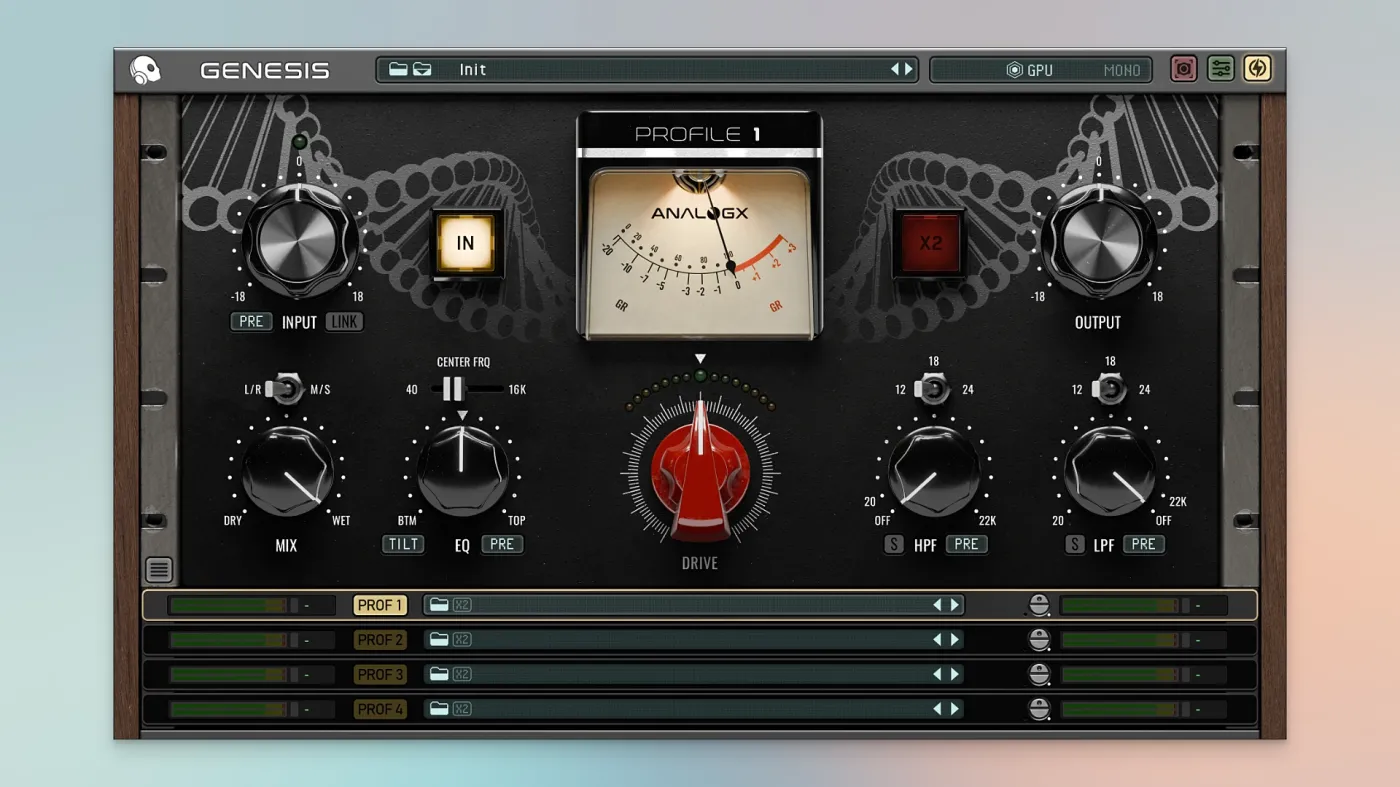Click the S solo button beside HPF
The width and height of the screenshot is (1400, 787).
click(x=894, y=545)
